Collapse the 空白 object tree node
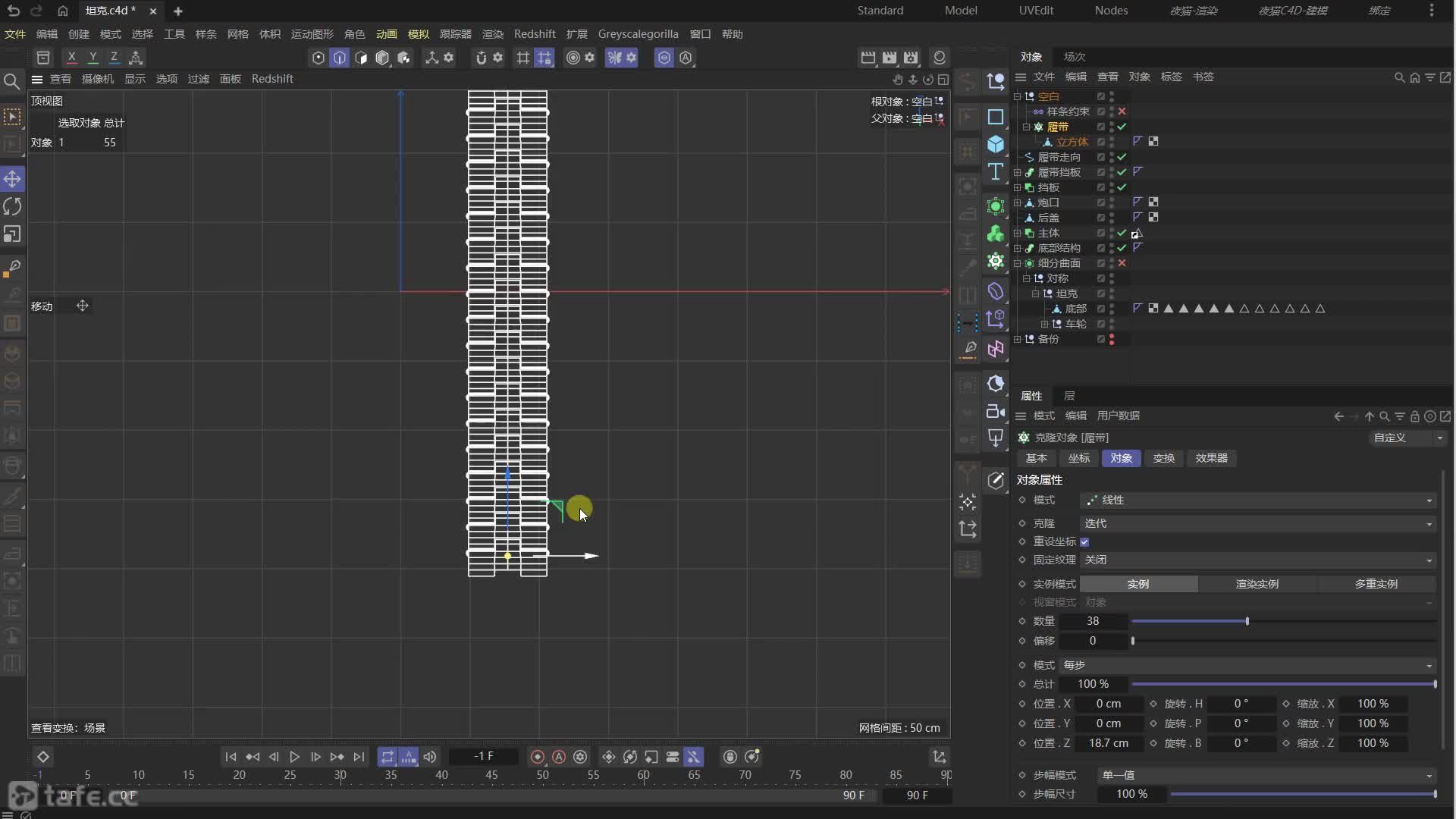The image size is (1456, 819). coord(1018,96)
